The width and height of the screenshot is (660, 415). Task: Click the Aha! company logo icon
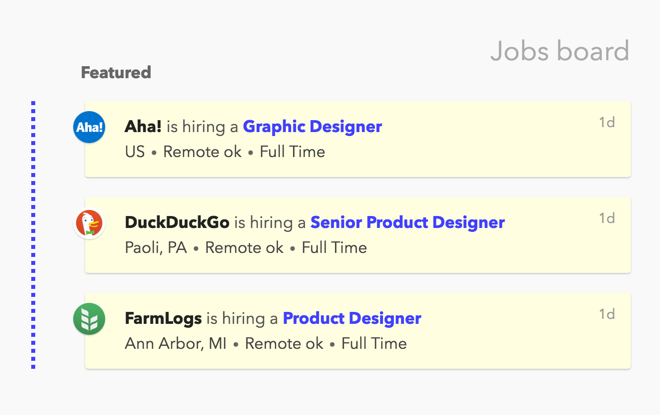90,127
